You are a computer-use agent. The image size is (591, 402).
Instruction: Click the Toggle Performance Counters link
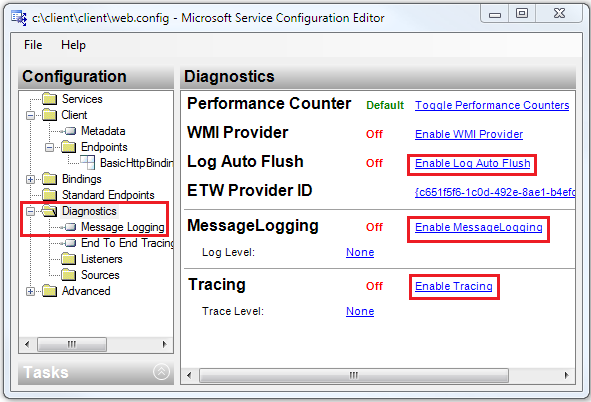point(492,105)
